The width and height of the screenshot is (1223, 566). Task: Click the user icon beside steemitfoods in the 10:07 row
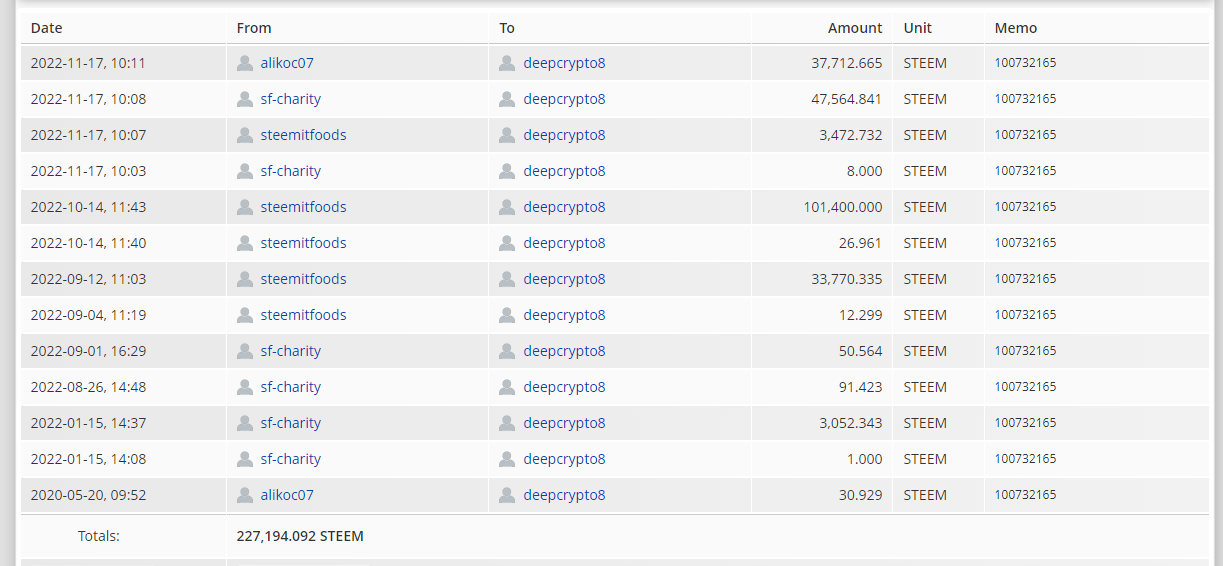coord(245,135)
